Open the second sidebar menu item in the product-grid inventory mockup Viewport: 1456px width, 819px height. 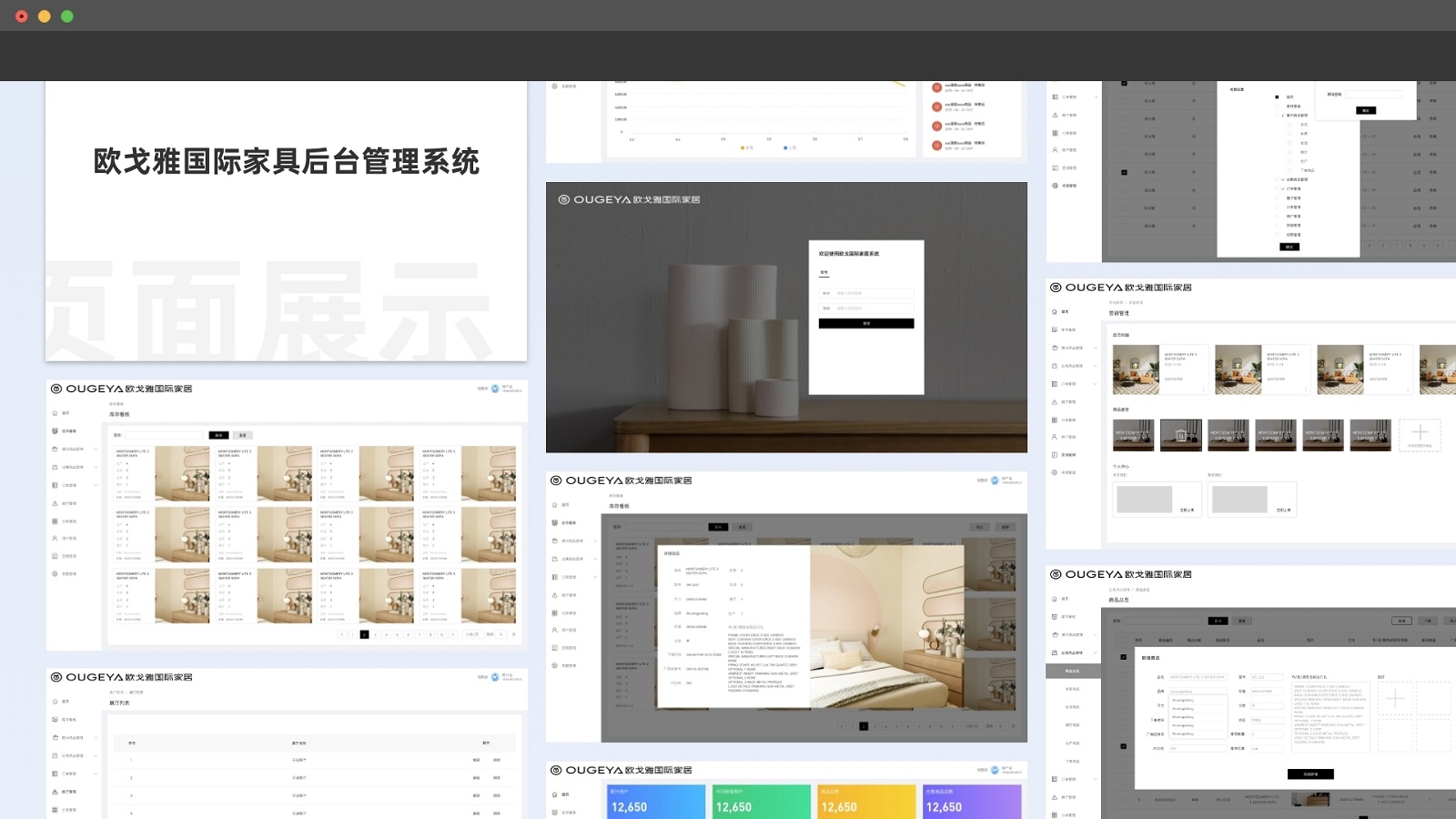coord(65,431)
